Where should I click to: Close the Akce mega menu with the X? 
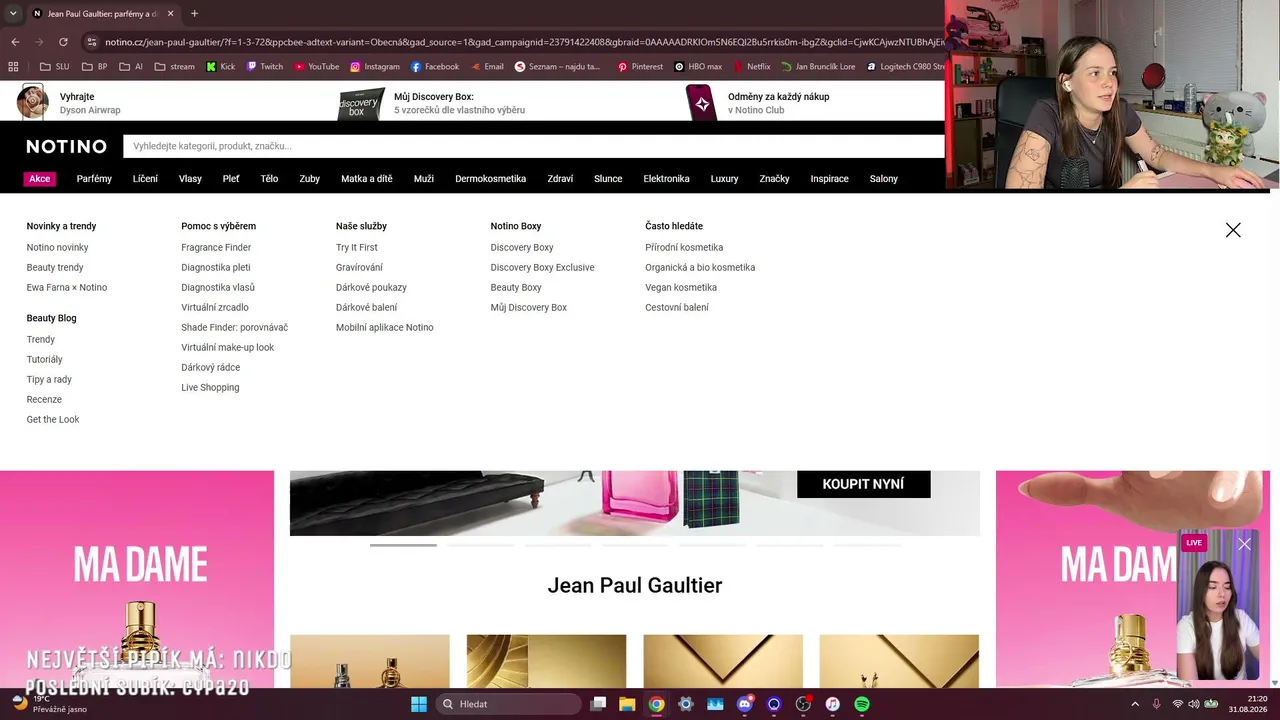[1233, 230]
